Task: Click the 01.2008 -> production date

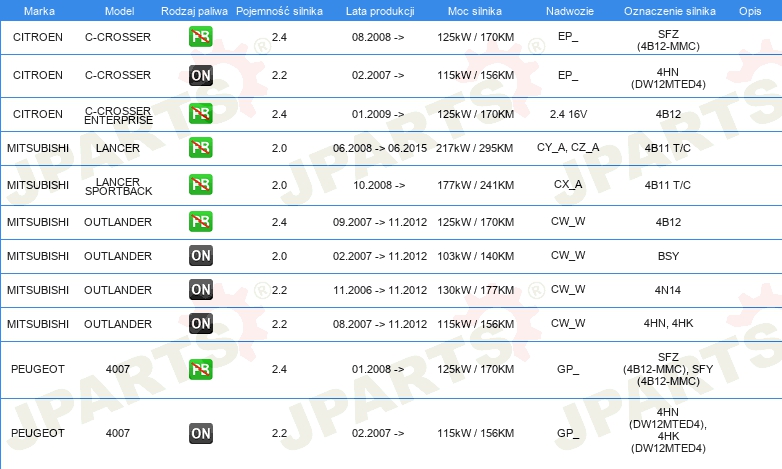Action: [378, 369]
